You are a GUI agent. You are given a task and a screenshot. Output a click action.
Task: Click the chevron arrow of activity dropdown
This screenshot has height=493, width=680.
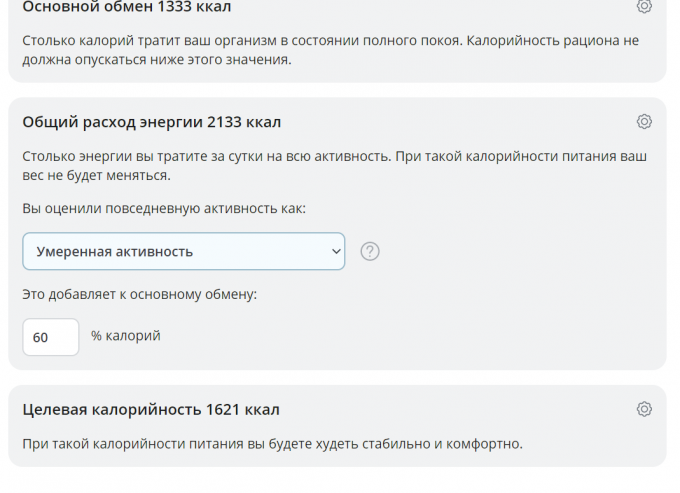tap(335, 251)
